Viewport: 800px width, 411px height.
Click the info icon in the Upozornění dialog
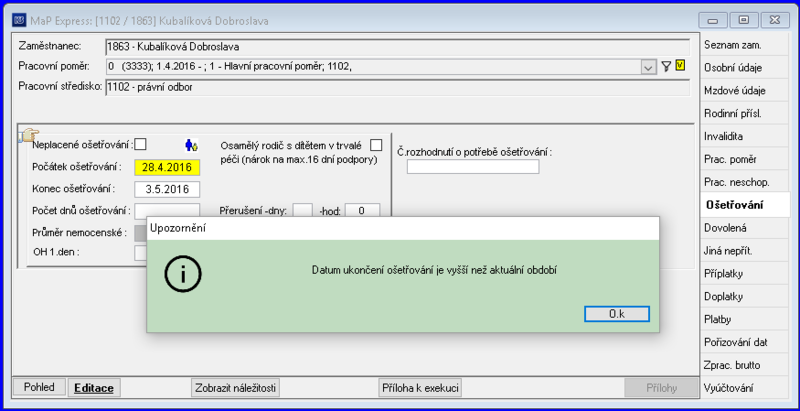tap(183, 273)
